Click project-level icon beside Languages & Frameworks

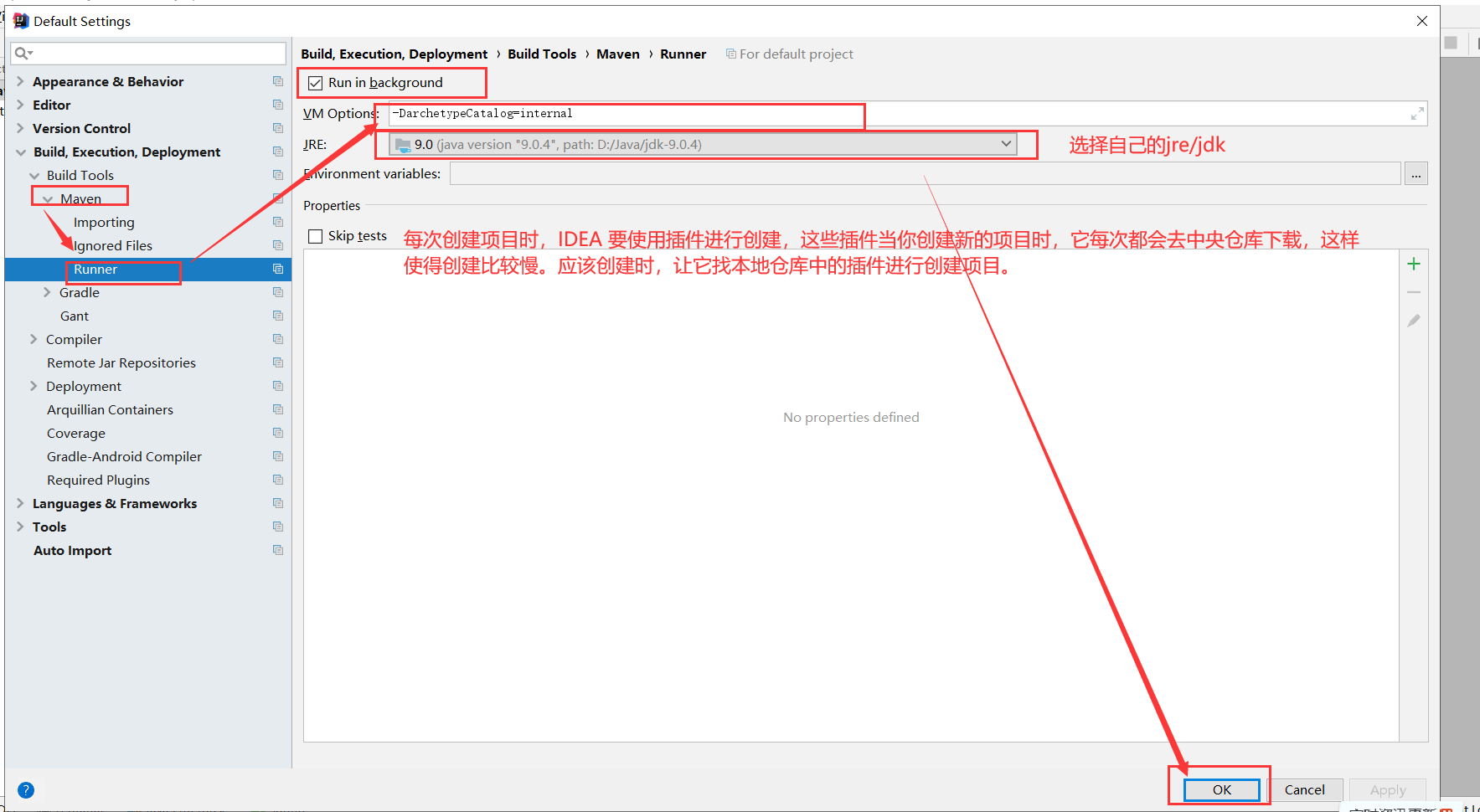(278, 503)
